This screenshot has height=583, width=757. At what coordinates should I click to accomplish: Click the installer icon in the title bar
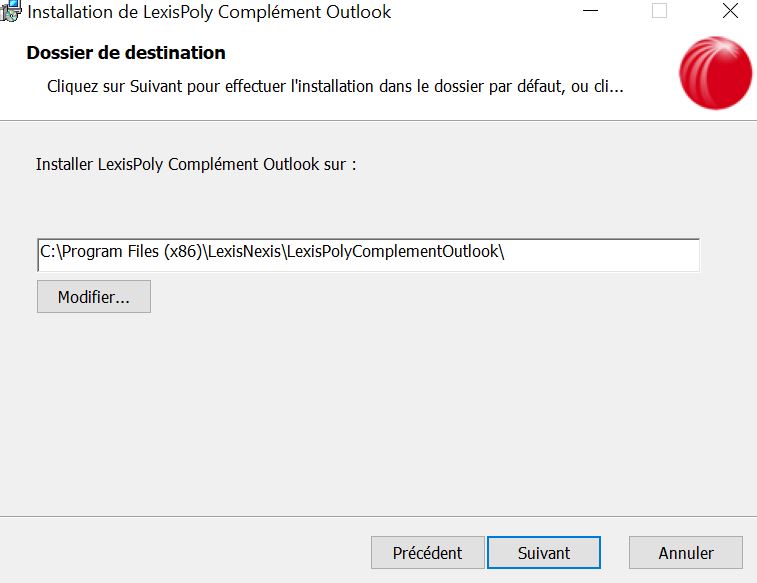[11, 11]
